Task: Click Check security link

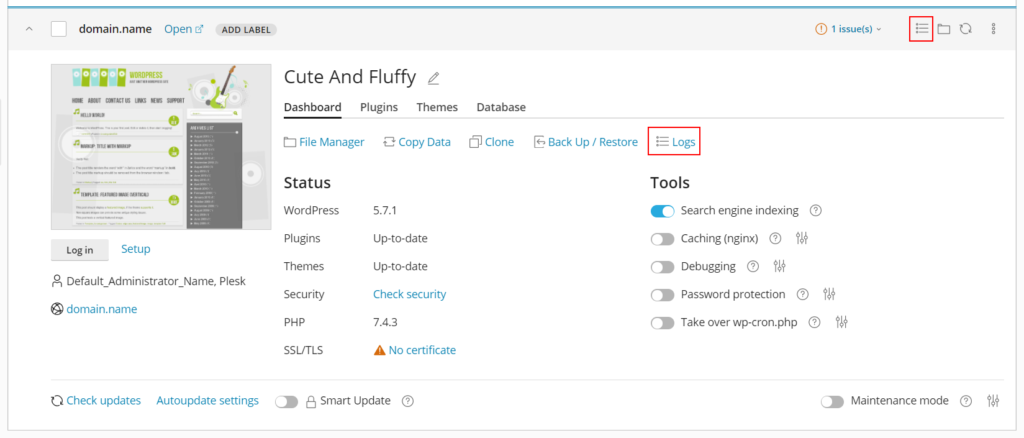Action: (409, 294)
